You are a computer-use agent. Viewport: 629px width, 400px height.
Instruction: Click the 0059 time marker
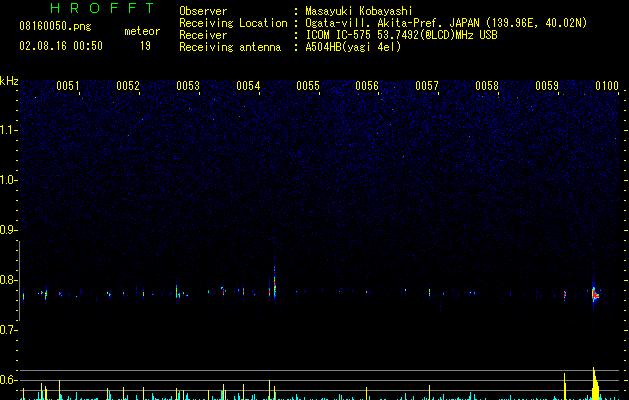[547, 86]
